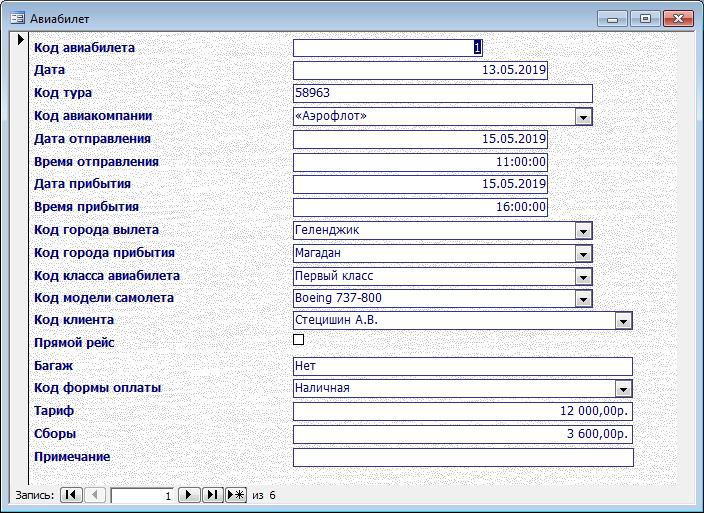This screenshot has height=513, width=704.
Task: Expand Код клиента dropdown arrow
Action: click(624, 322)
